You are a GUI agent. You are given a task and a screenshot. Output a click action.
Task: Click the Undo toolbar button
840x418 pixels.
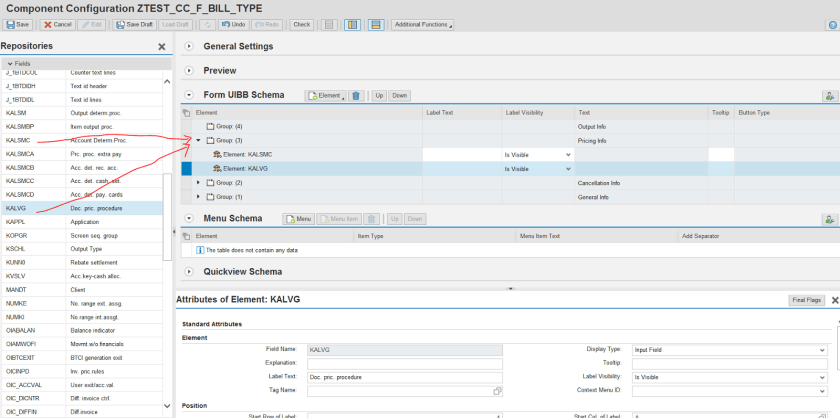click(234, 24)
